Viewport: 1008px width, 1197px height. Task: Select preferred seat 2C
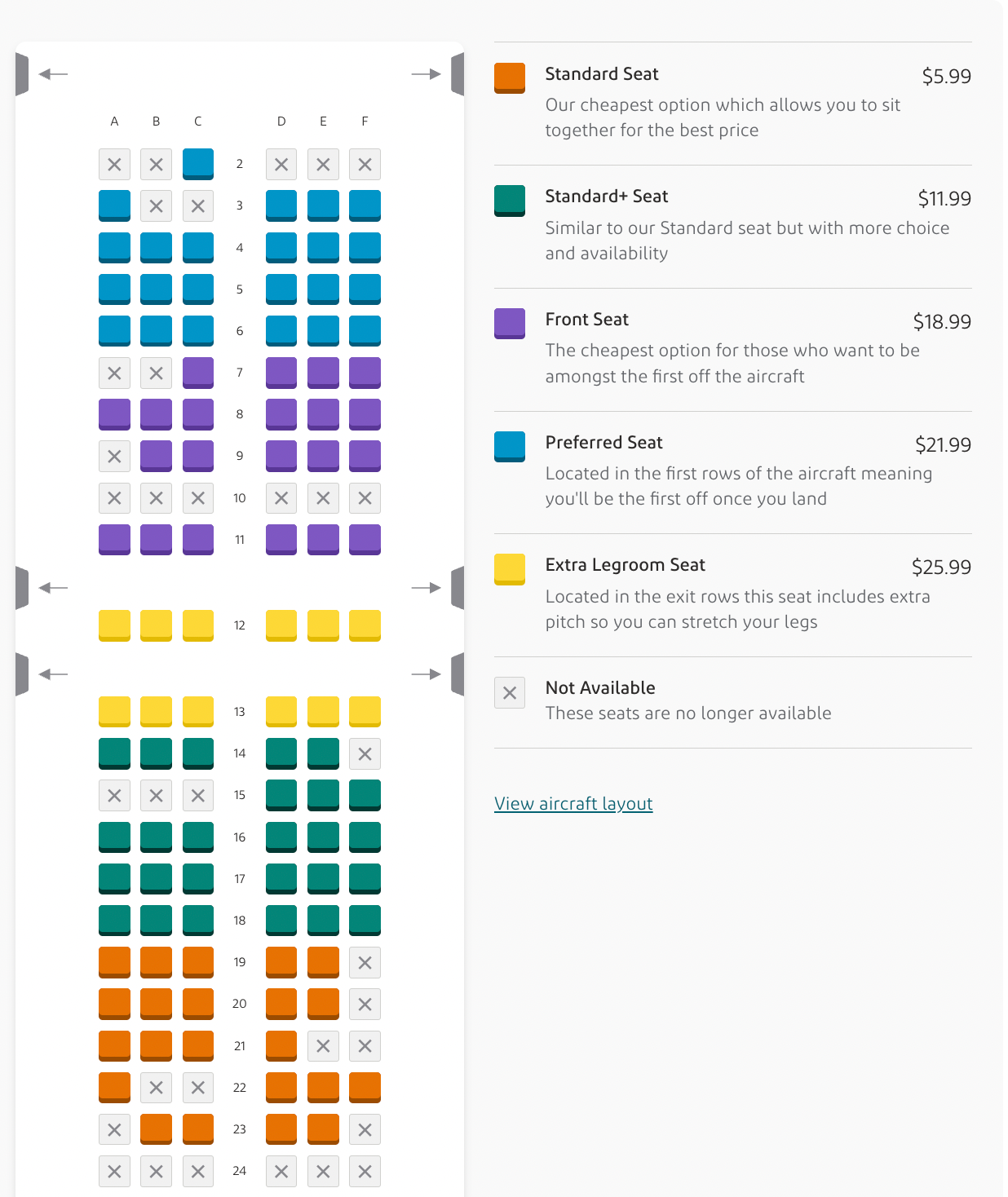tap(198, 163)
